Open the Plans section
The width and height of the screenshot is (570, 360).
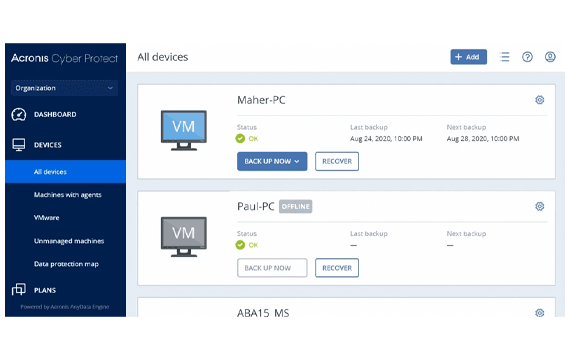[45, 290]
